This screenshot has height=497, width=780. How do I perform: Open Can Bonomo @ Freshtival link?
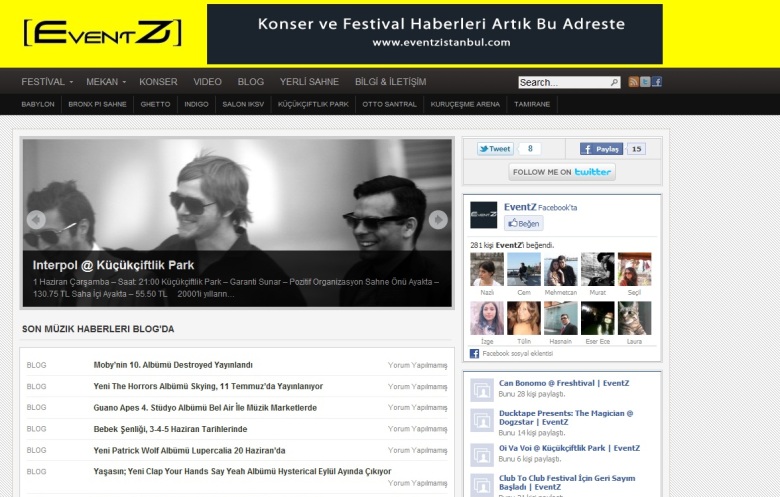(x=564, y=383)
